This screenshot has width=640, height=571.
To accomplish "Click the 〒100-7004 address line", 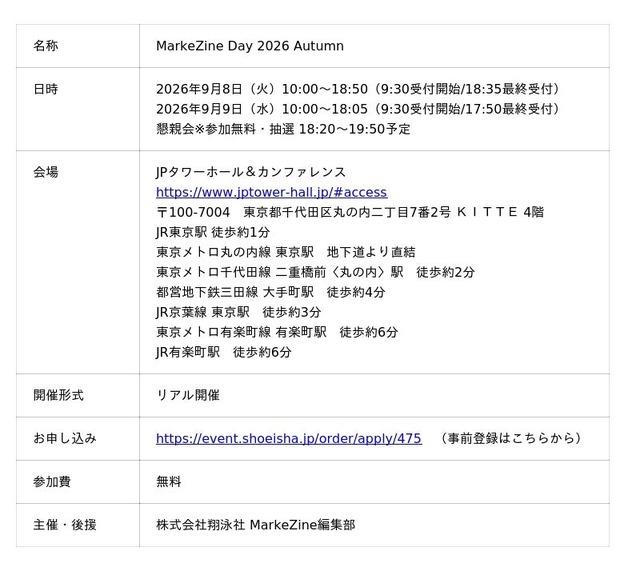I will (x=350, y=212).
